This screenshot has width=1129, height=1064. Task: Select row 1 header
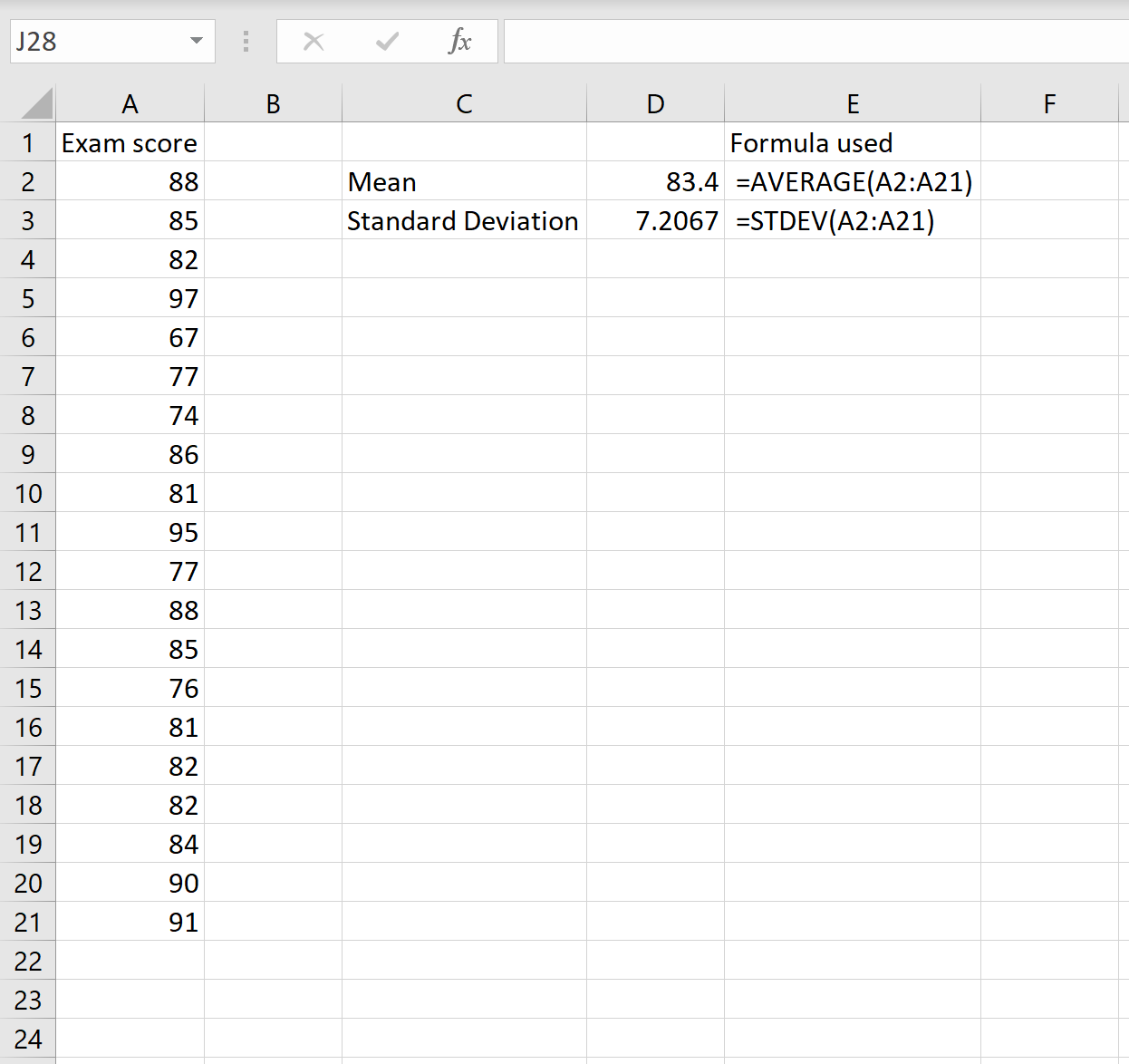coord(28,143)
